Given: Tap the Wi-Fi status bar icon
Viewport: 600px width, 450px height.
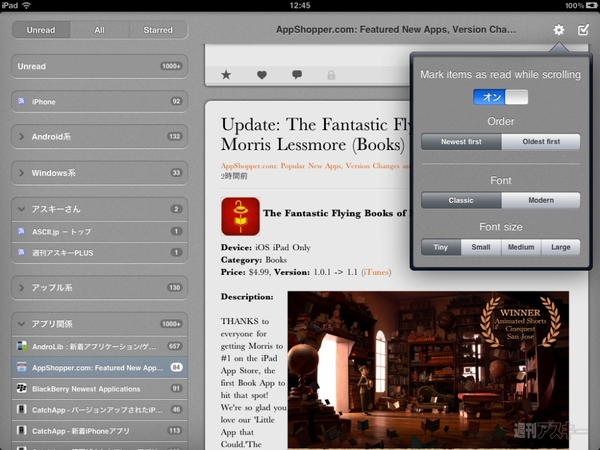Looking at the screenshot, I should 26,5.
